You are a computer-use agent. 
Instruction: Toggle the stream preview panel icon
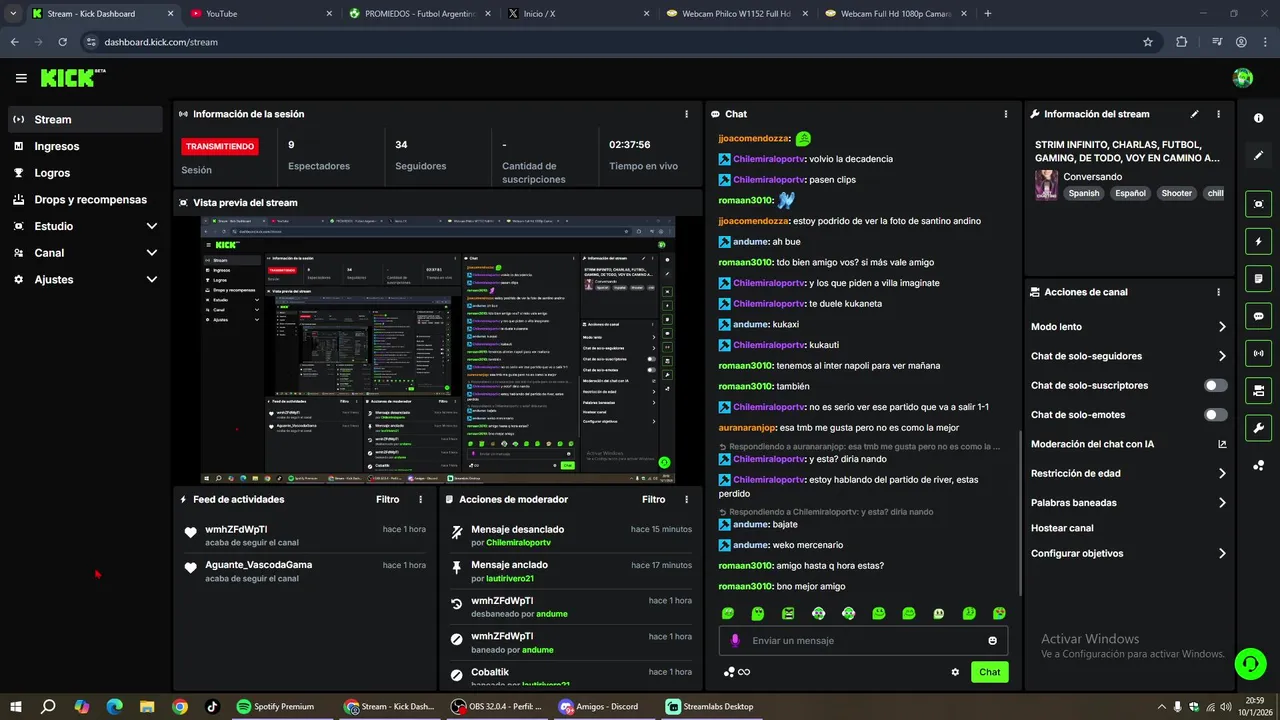pos(1258,204)
